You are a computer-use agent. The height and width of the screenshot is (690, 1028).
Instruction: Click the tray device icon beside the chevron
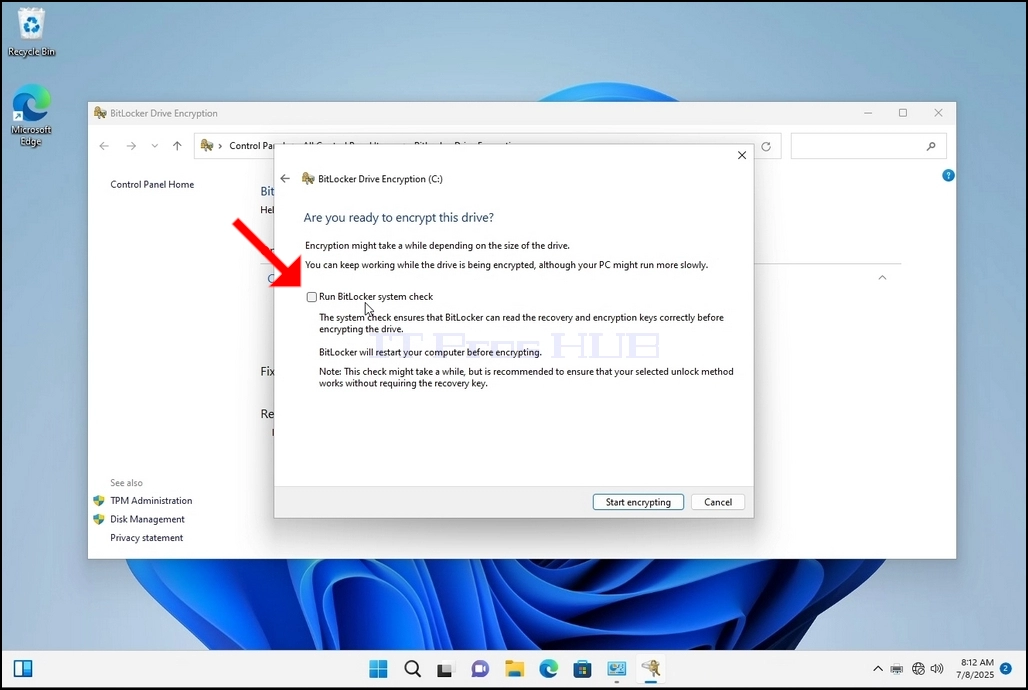(897, 669)
